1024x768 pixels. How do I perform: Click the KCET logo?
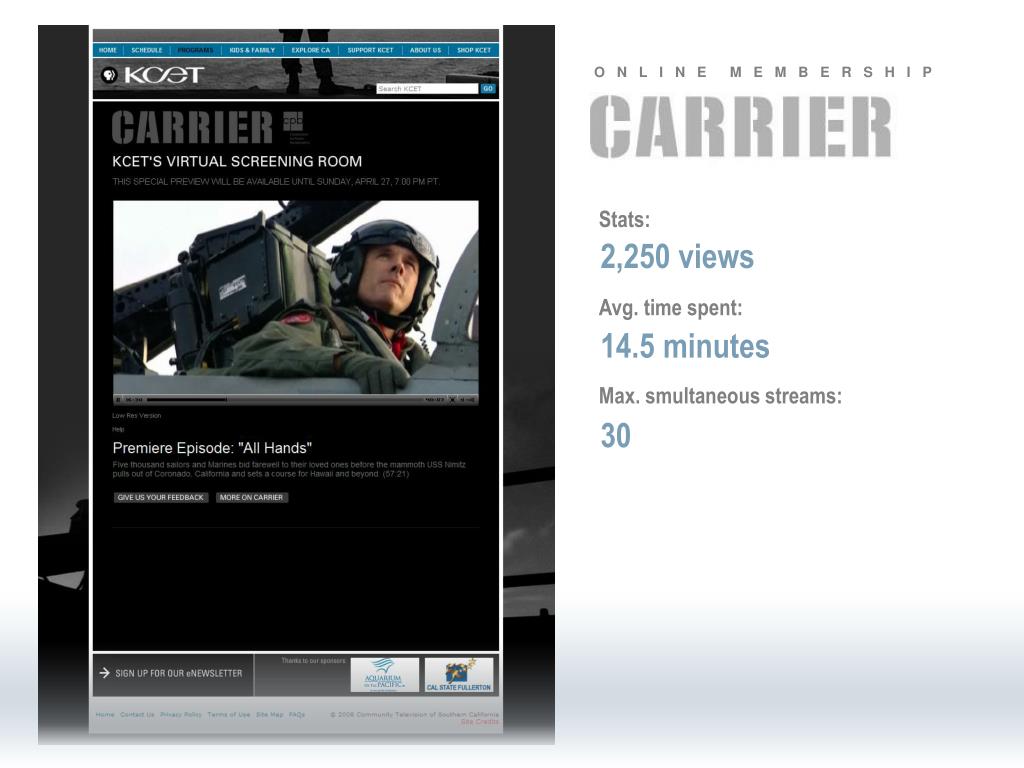click(x=164, y=75)
